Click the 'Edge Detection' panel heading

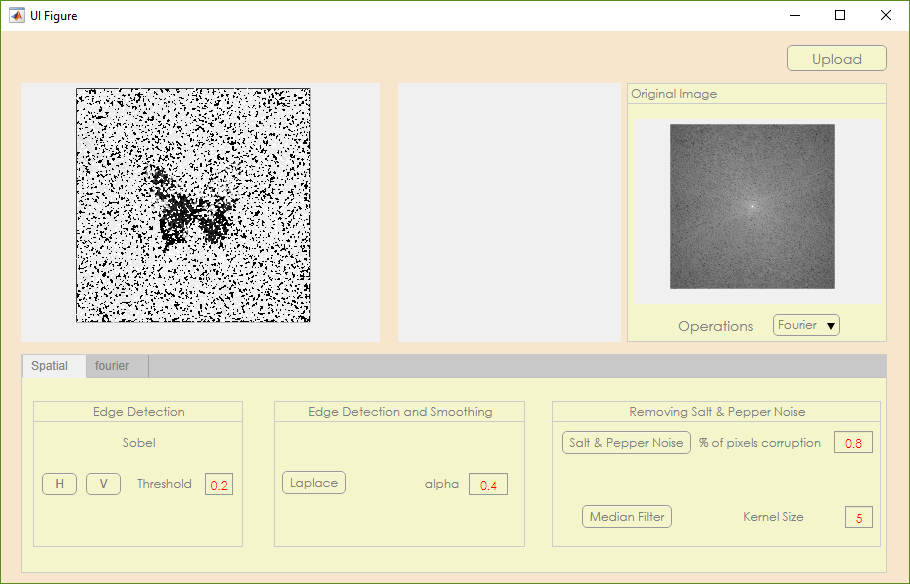(x=139, y=412)
